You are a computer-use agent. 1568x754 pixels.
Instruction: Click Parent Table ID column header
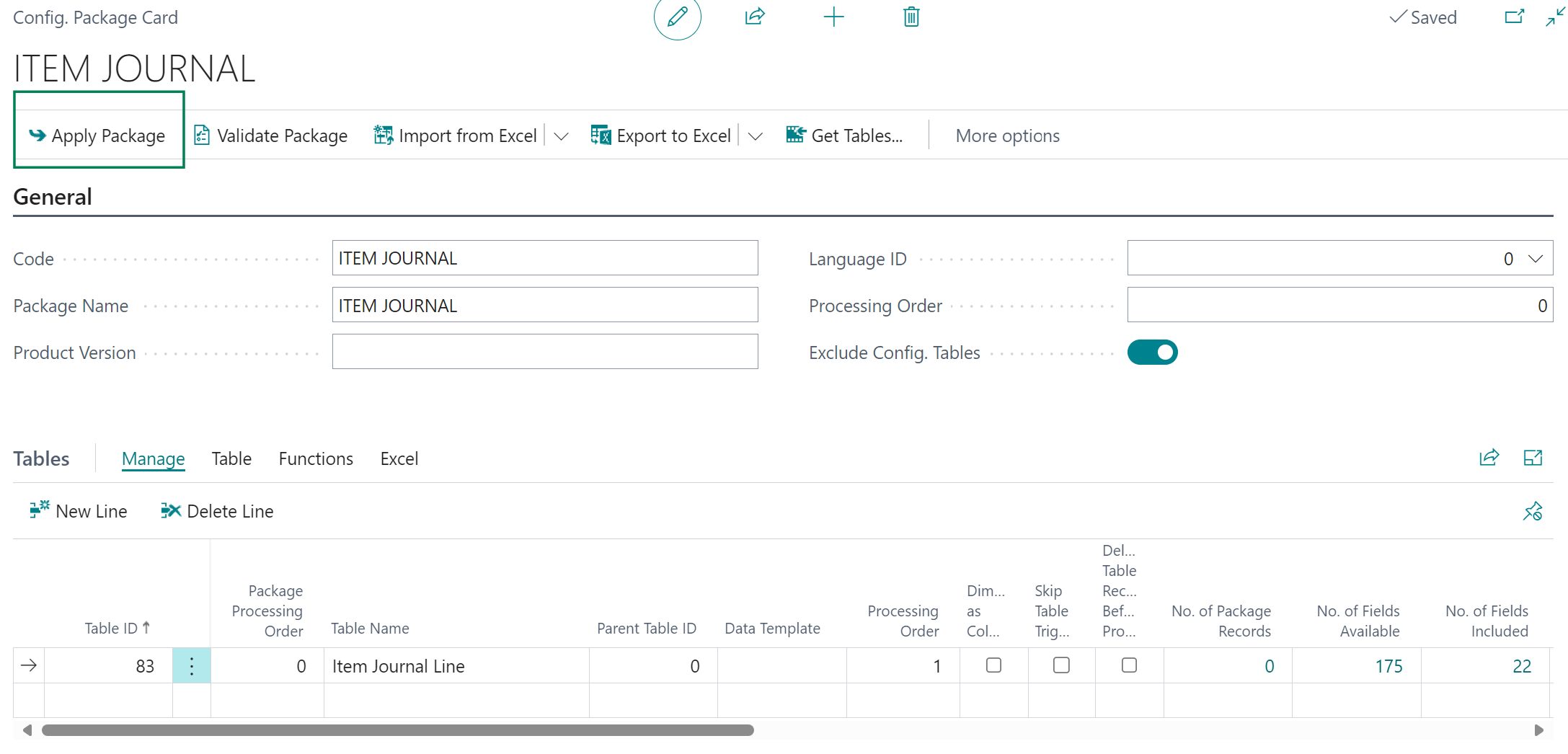(647, 628)
